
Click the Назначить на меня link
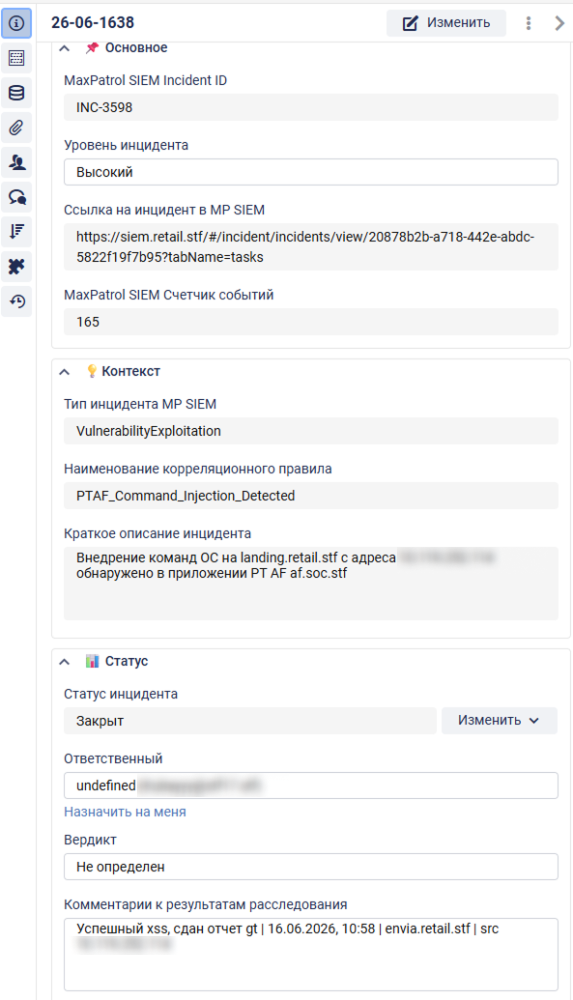point(125,812)
